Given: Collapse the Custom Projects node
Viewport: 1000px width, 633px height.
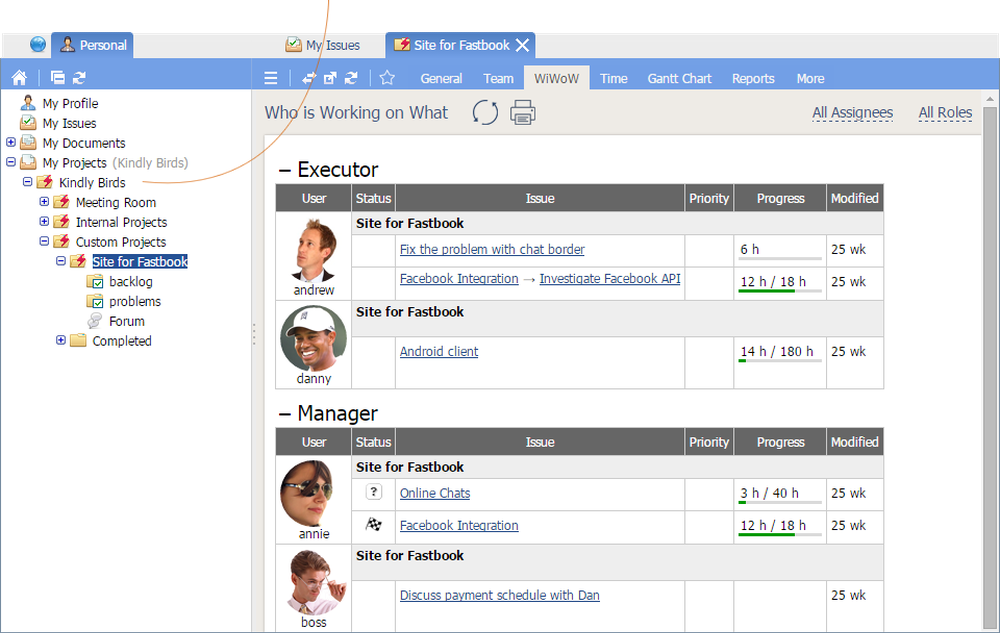Looking at the screenshot, I should (44, 241).
